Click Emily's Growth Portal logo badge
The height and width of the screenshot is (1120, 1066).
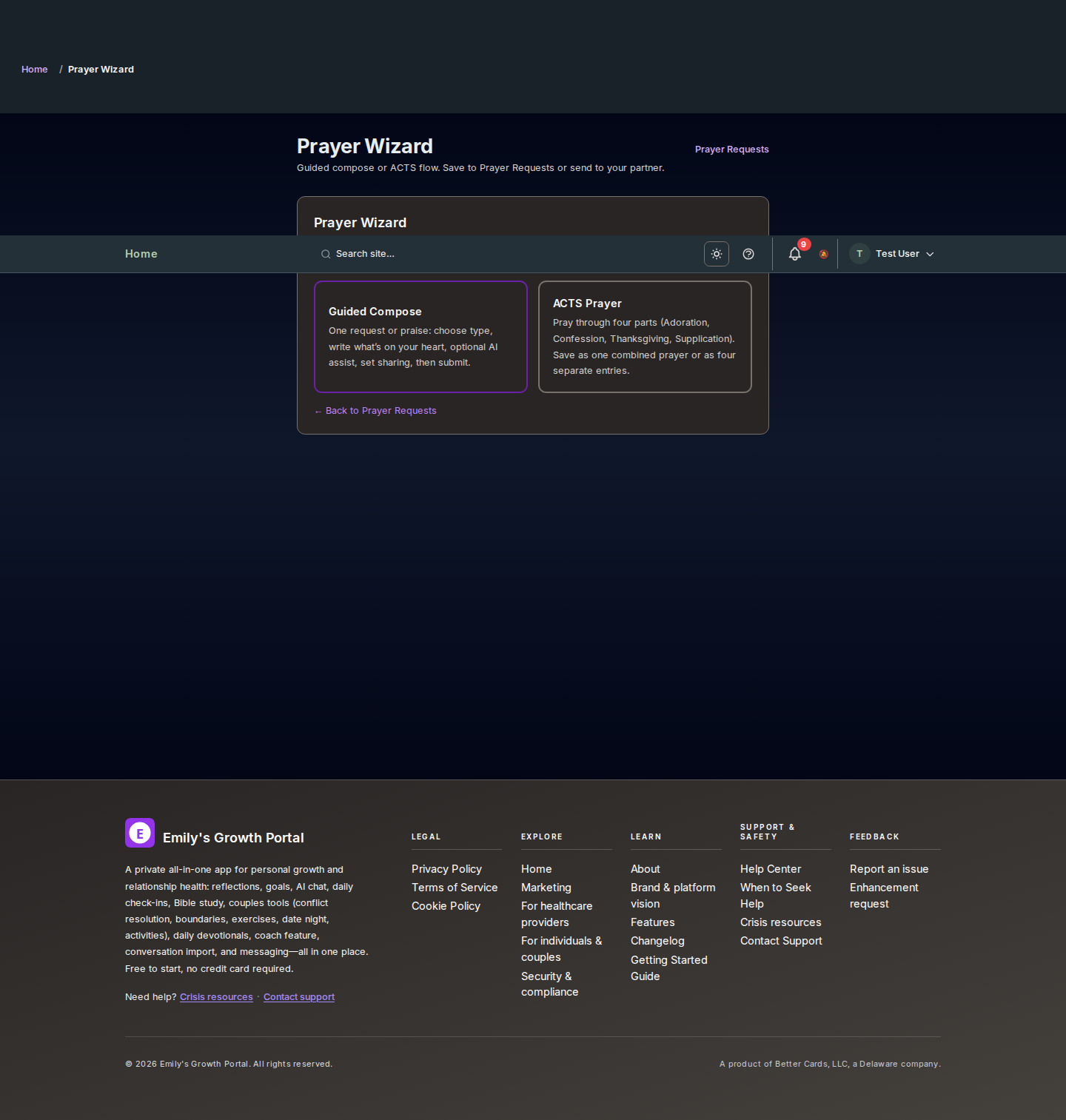click(139, 833)
